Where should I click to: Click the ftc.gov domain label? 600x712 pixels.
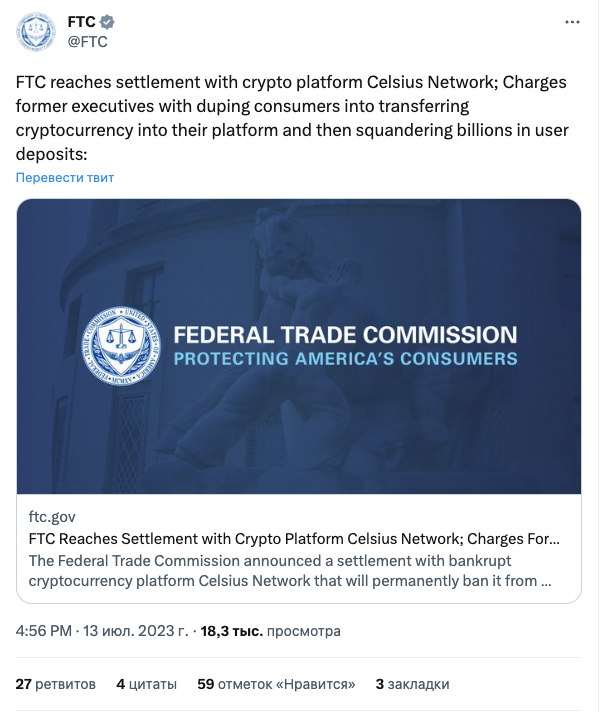(52, 517)
